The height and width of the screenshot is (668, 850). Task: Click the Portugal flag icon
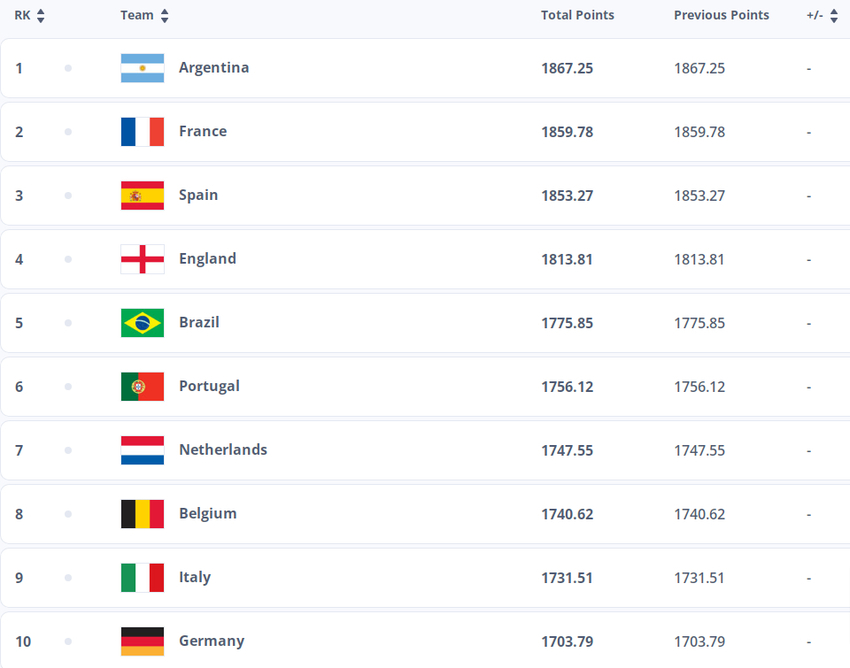[142, 387]
